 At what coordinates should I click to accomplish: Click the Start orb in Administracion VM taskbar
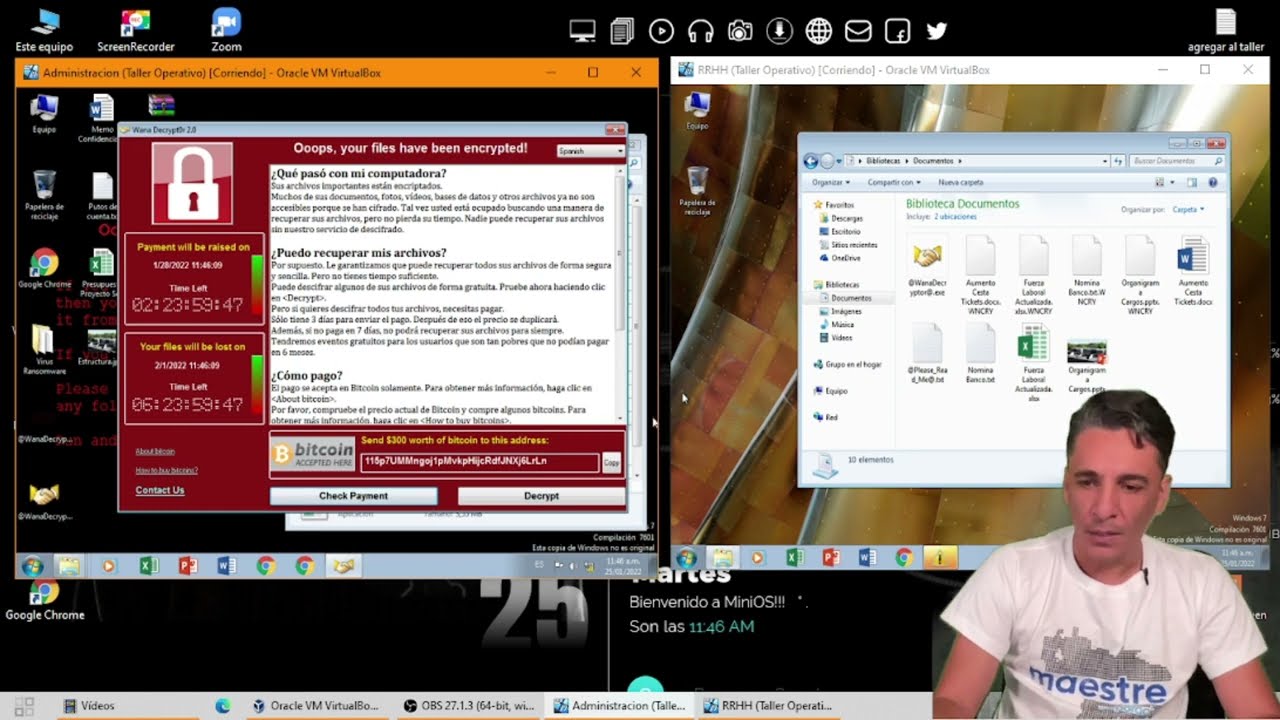pos(32,566)
